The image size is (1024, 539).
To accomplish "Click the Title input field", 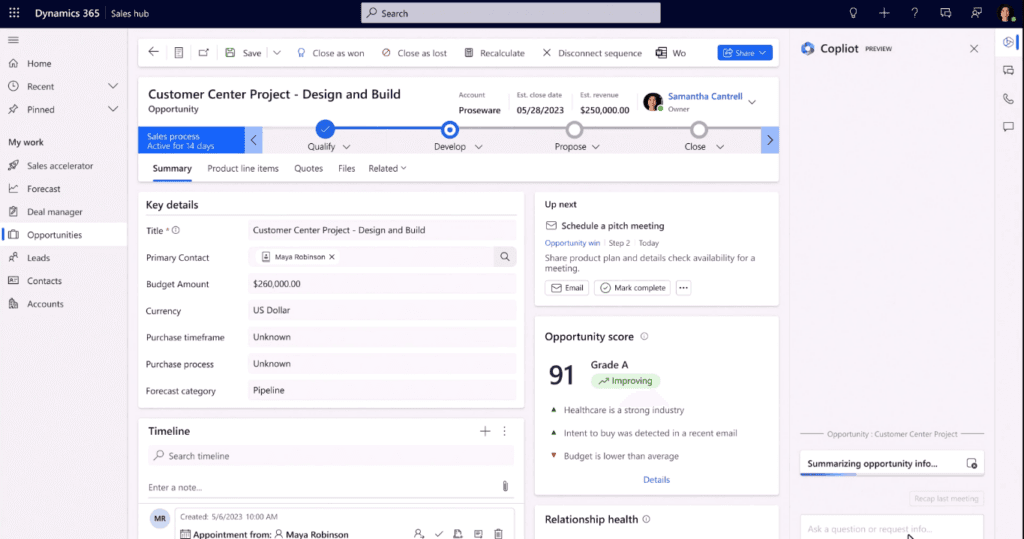I will coord(381,230).
